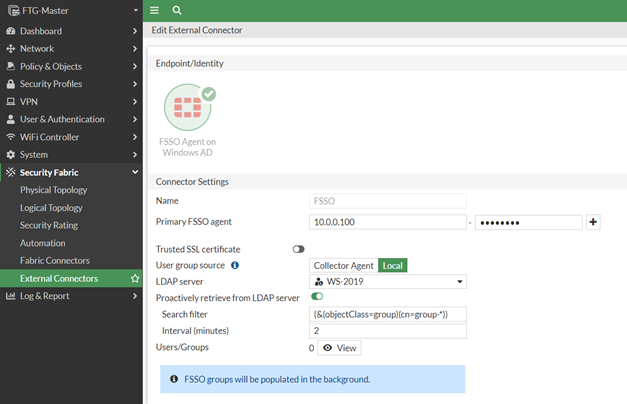Click the hamburger menu icon in top bar

(x=154, y=10)
